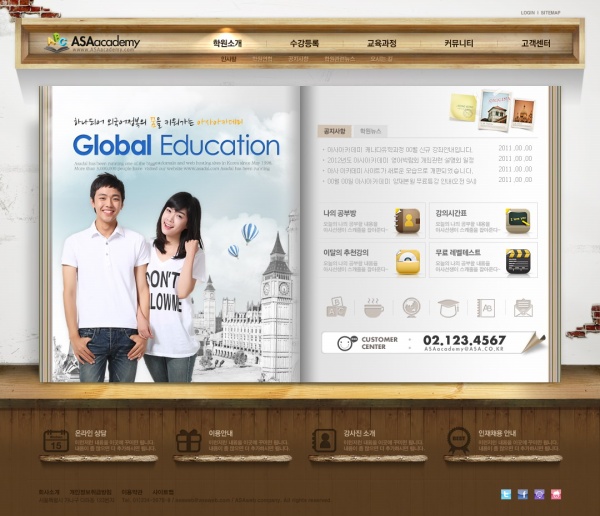Open the 2012년도 영어박람회 notice
Viewport: 600px width, 516px height.
(x=401, y=160)
